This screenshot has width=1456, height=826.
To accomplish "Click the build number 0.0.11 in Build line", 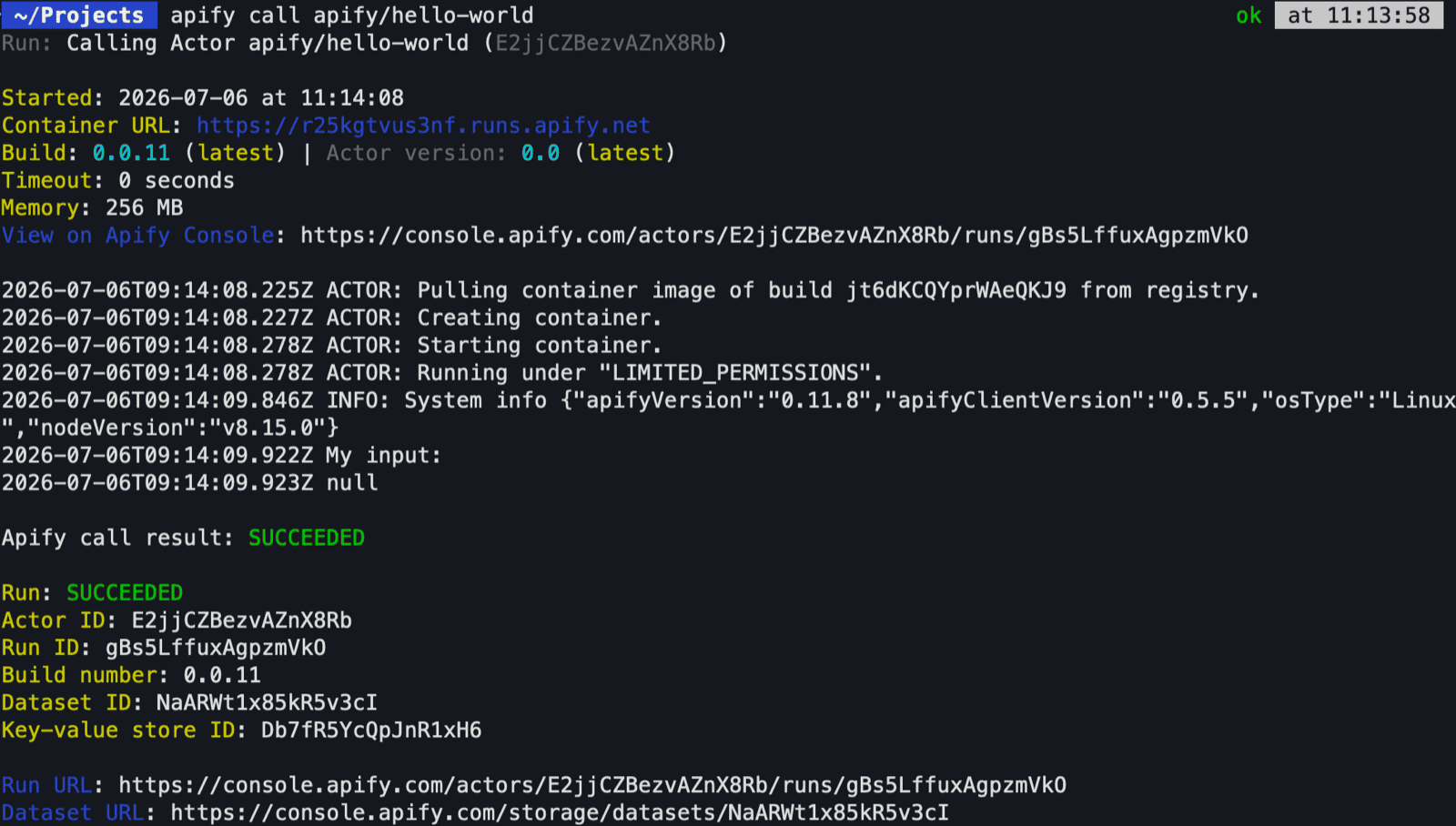I will click(x=131, y=153).
